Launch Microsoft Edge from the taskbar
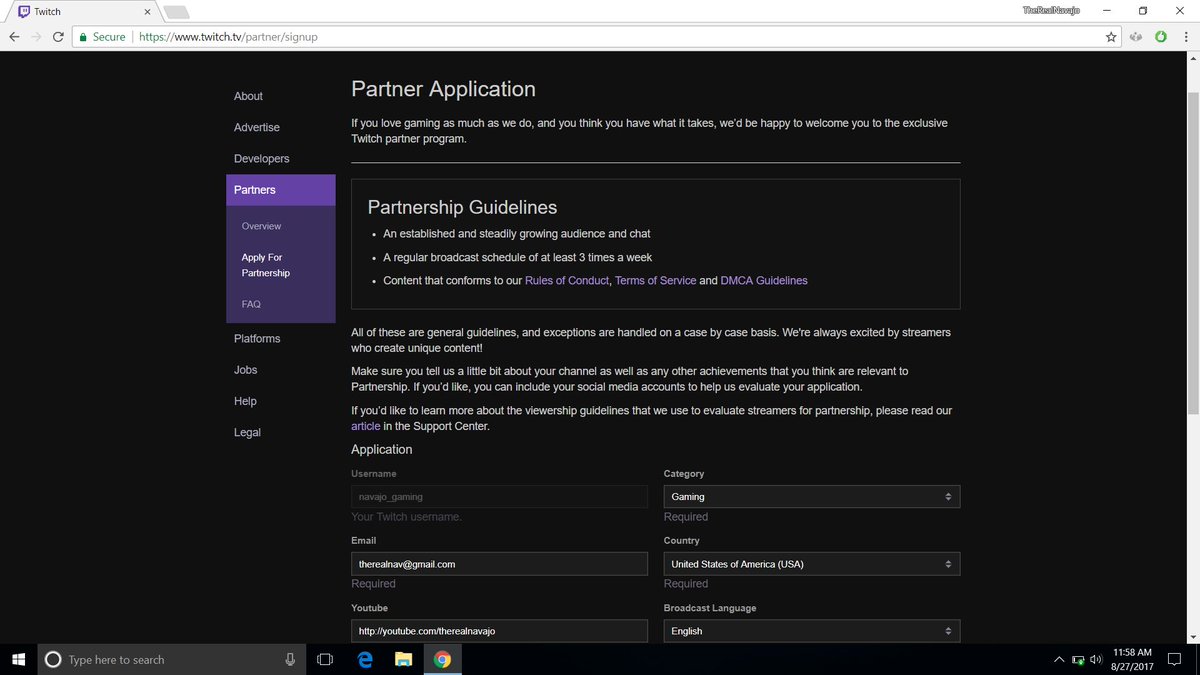Viewport: 1200px width, 675px height. [x=366, y=659]
